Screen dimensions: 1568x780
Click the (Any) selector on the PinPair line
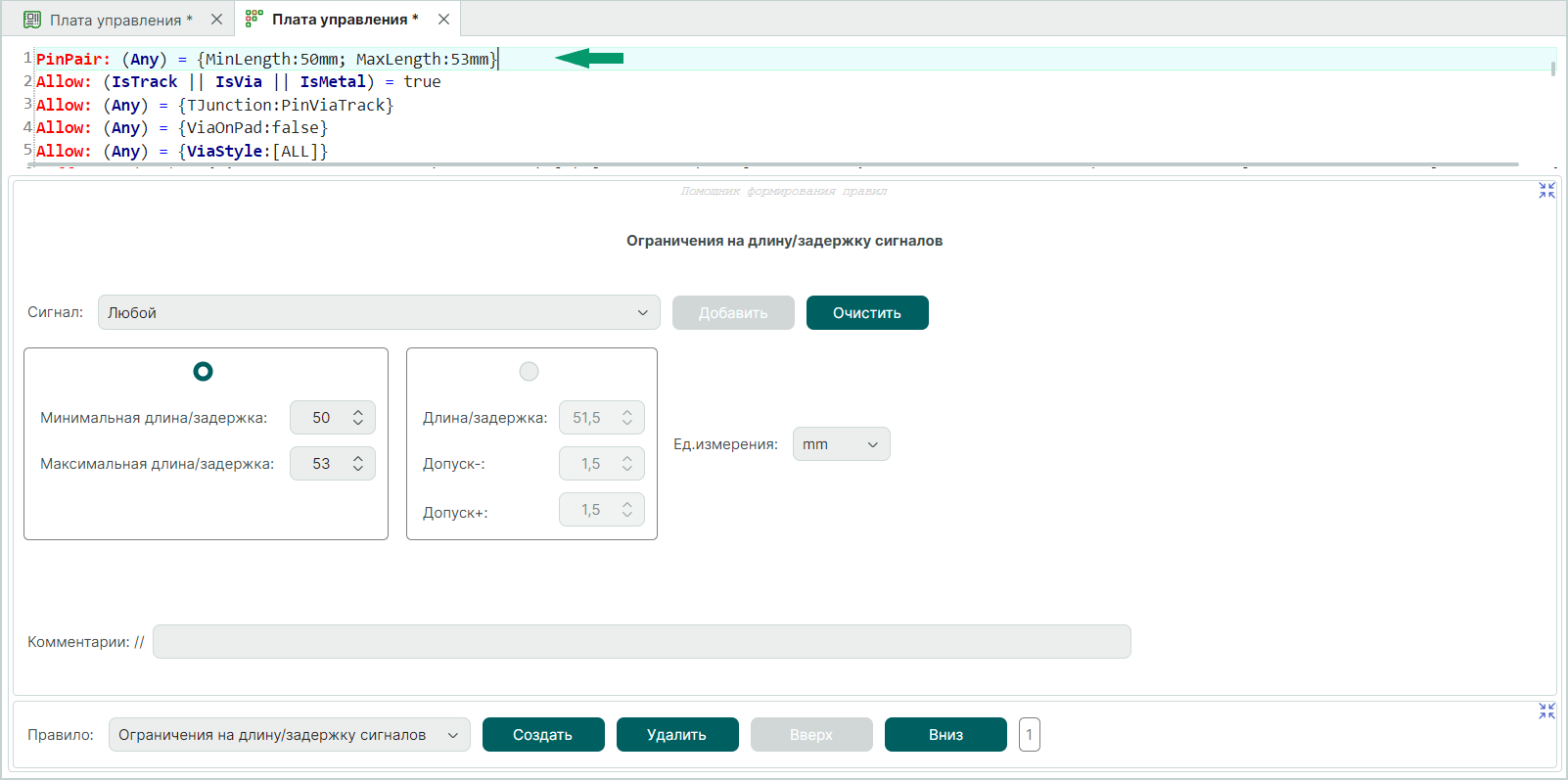click(145, 59)
